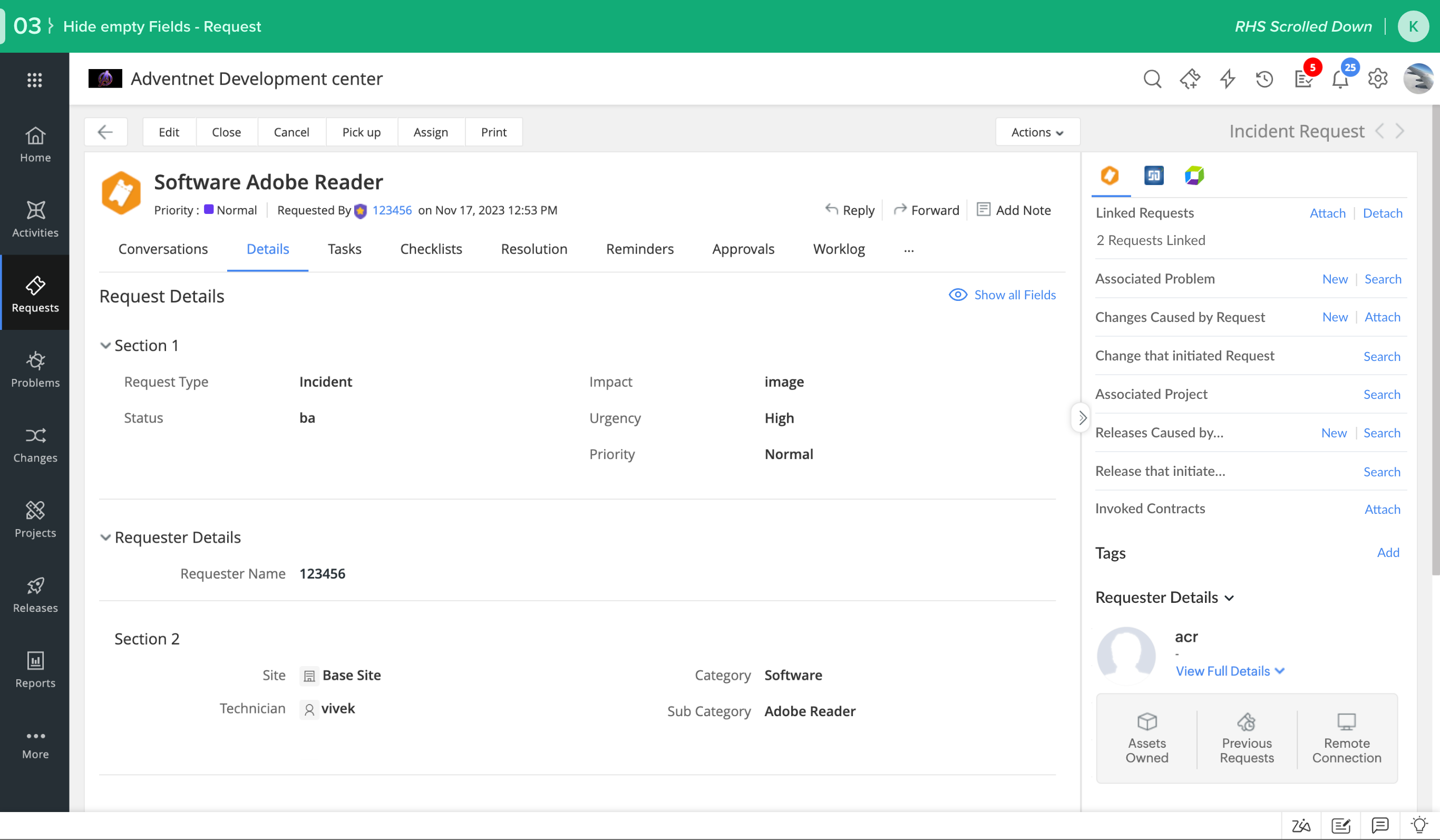Open the admin settings gear icon
Image resolution: width=1440 pixels, height=840 pixels.
(x=1377, y=79)
